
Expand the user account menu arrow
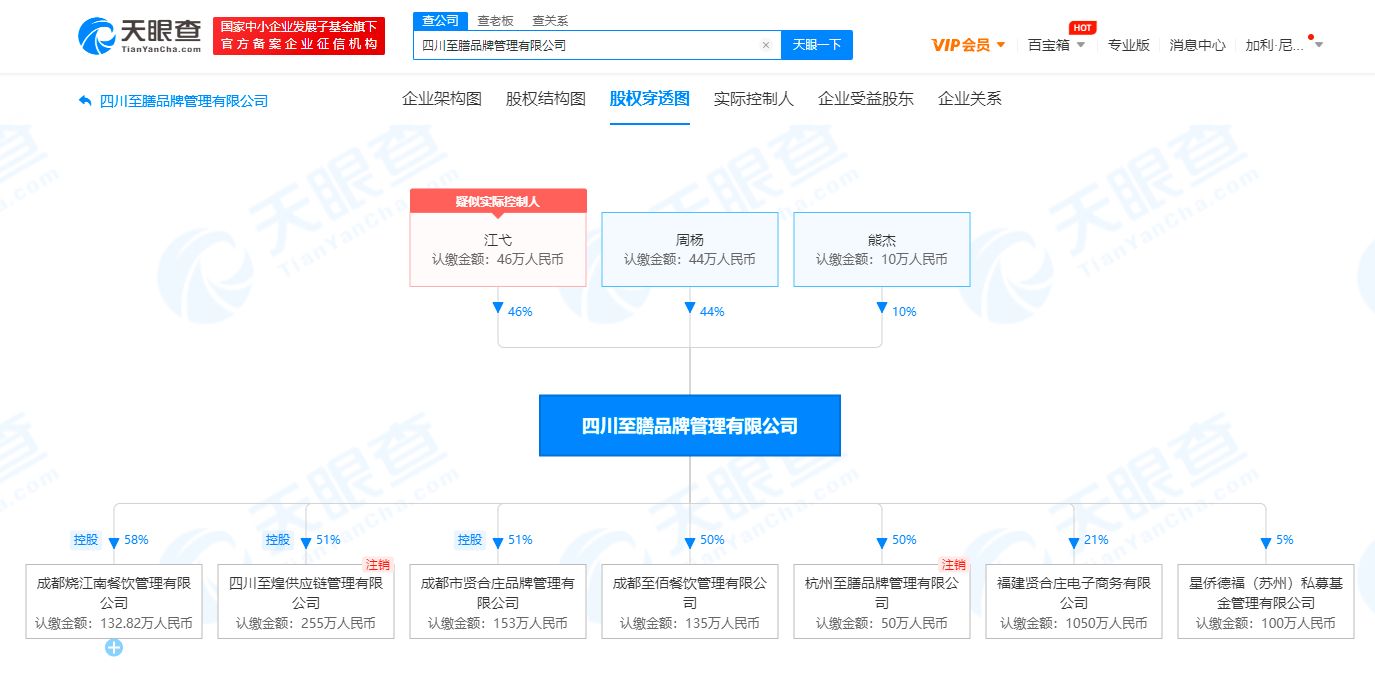(1319, 44)
